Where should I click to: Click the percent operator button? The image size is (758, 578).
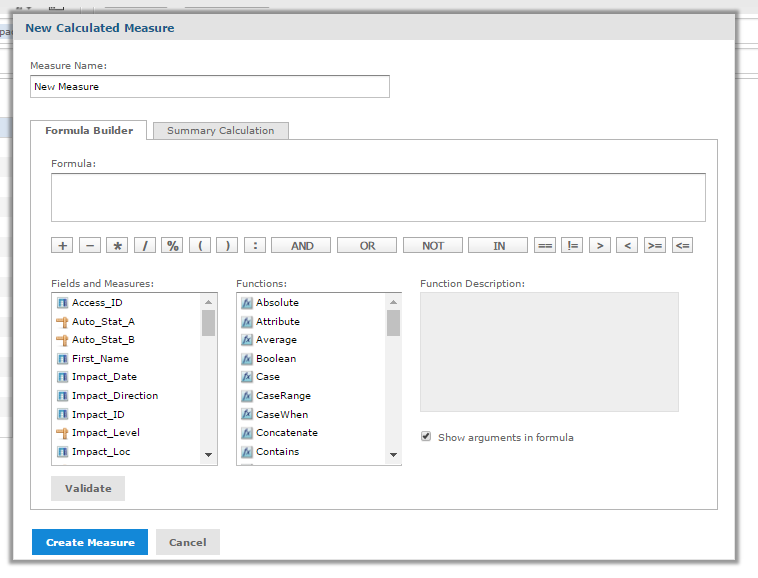(173, 245)
